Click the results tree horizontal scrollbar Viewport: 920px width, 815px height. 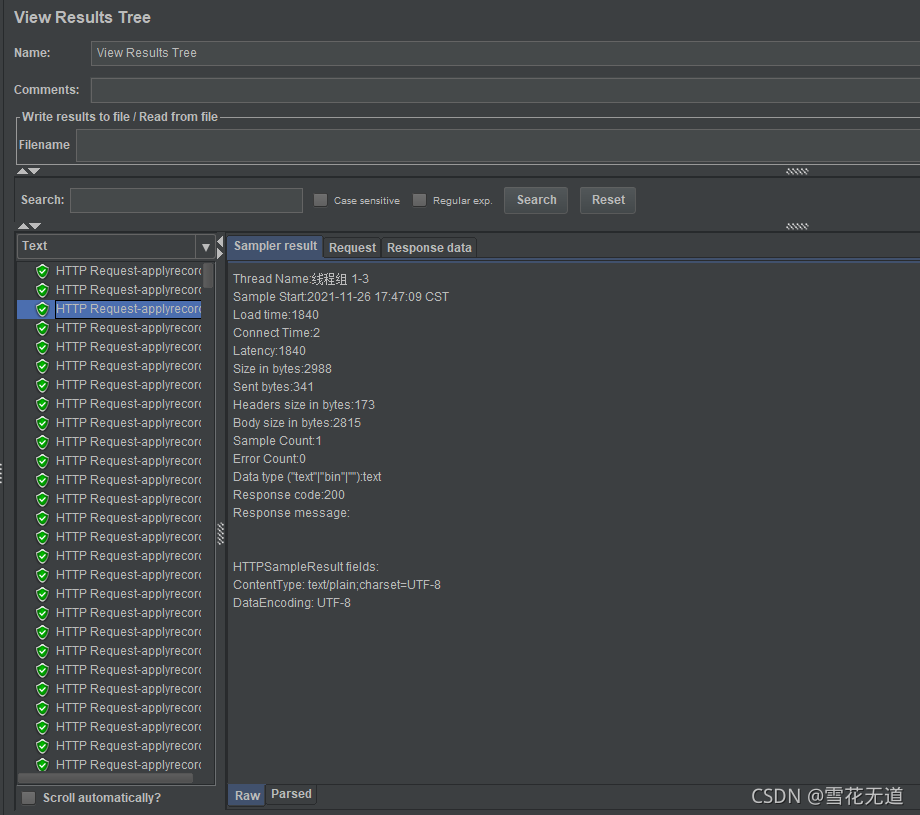pos(106,778)
